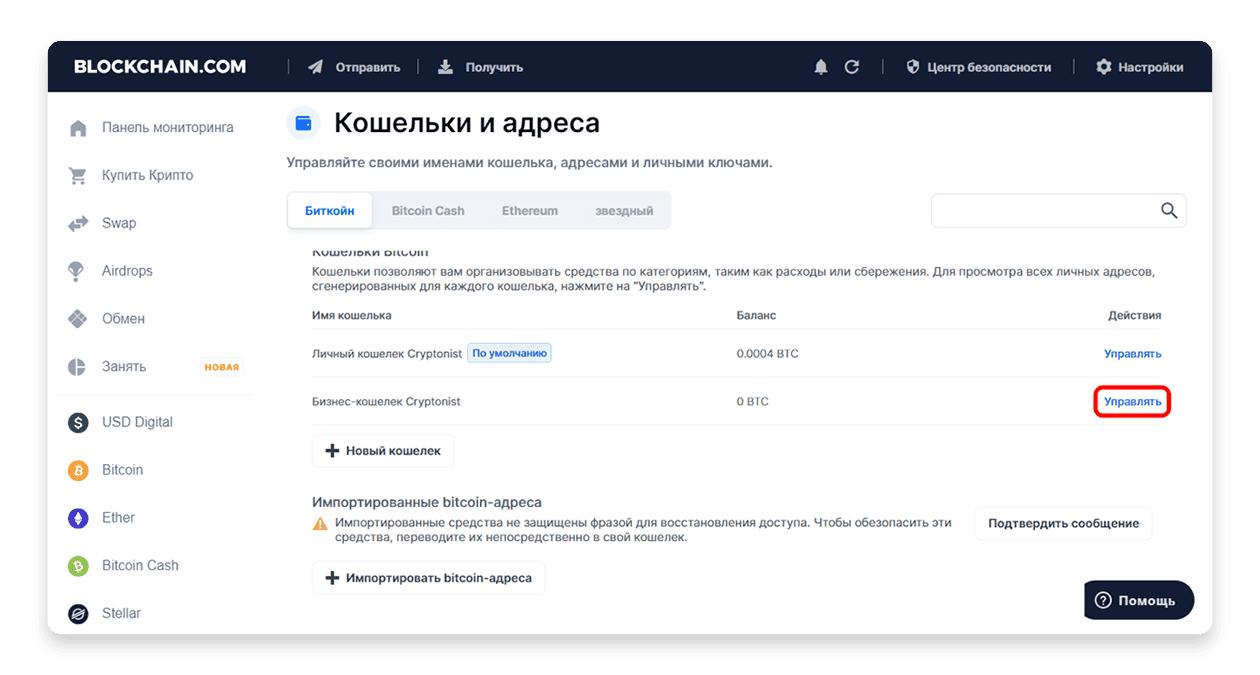Click the НОВАЯ badge next to Занять
1260x675 pixels.
coord(222,367)
